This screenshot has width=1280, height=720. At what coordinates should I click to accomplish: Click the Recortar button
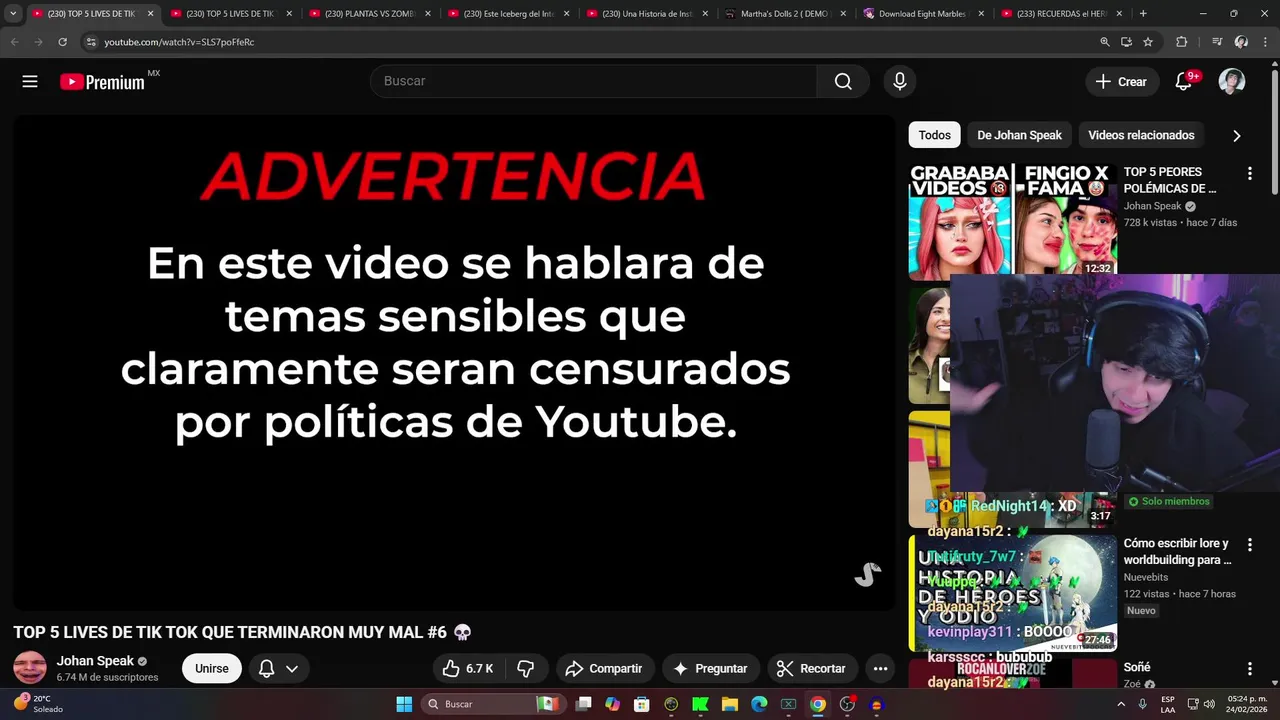pos(811,668)
